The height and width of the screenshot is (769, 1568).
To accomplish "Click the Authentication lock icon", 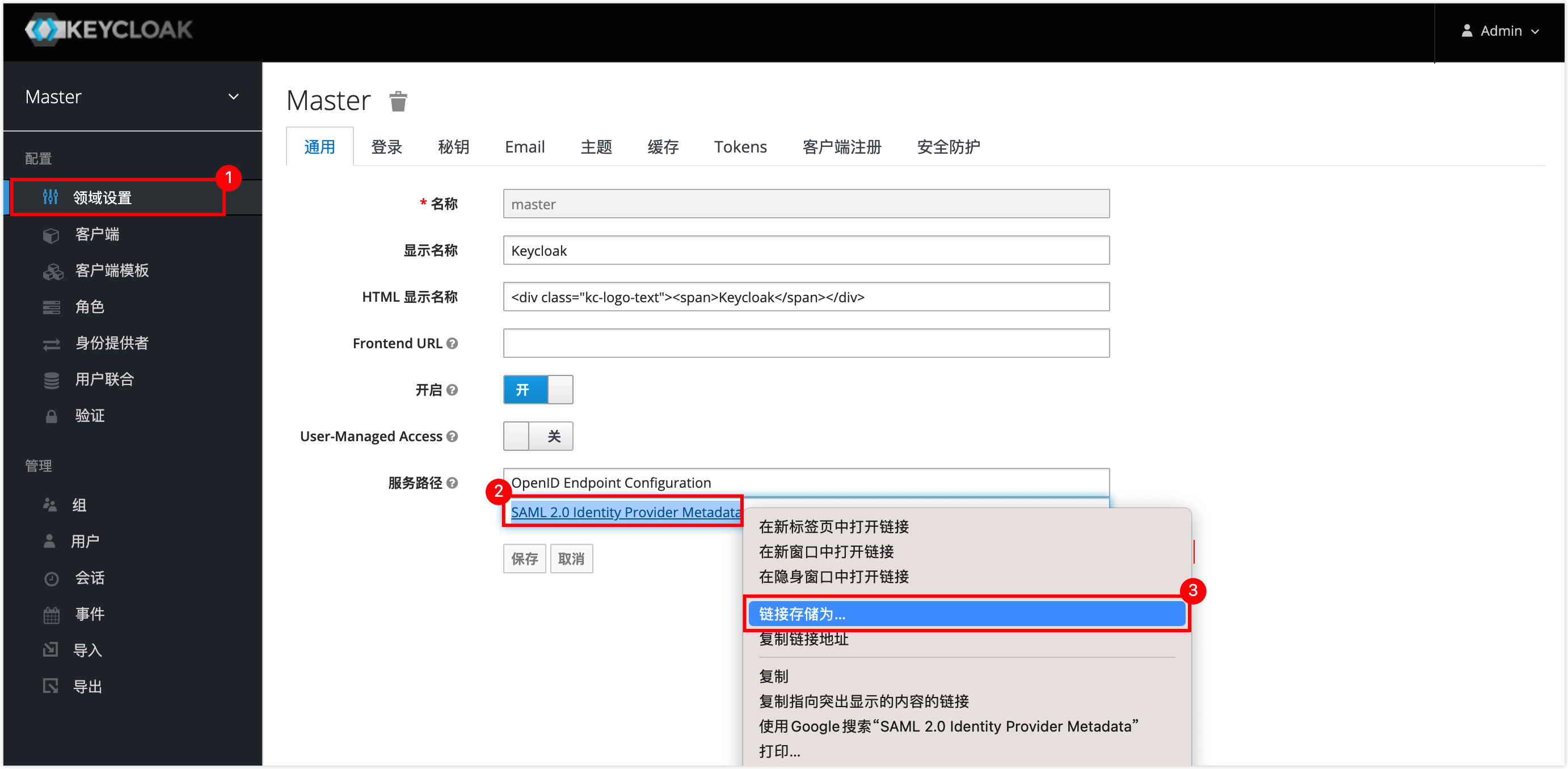I will pyautogui.click(x=52, y=416).
